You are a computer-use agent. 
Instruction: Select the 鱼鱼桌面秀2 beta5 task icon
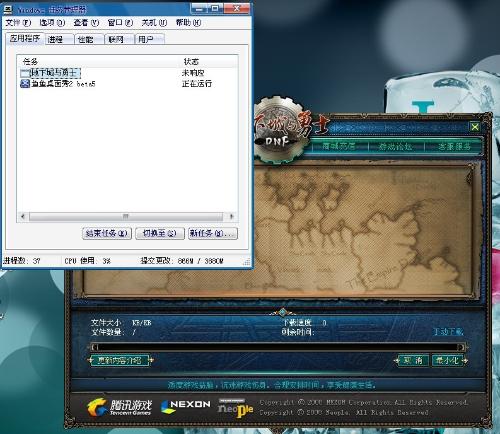[x=25, y=83]
